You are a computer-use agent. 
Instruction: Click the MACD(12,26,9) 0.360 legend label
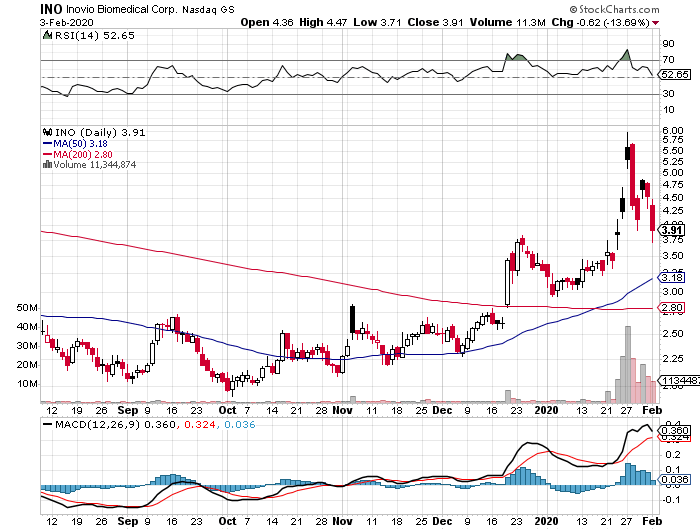coord(115,424)
